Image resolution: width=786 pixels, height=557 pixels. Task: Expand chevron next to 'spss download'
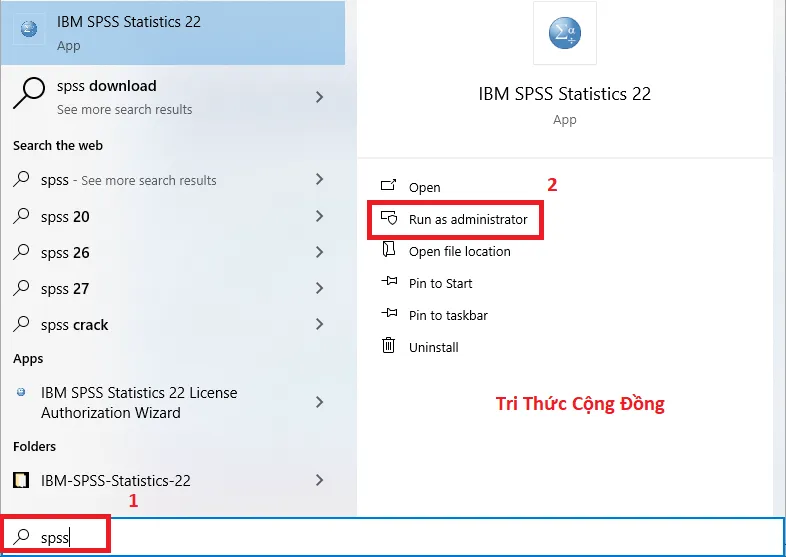point(319,97)
